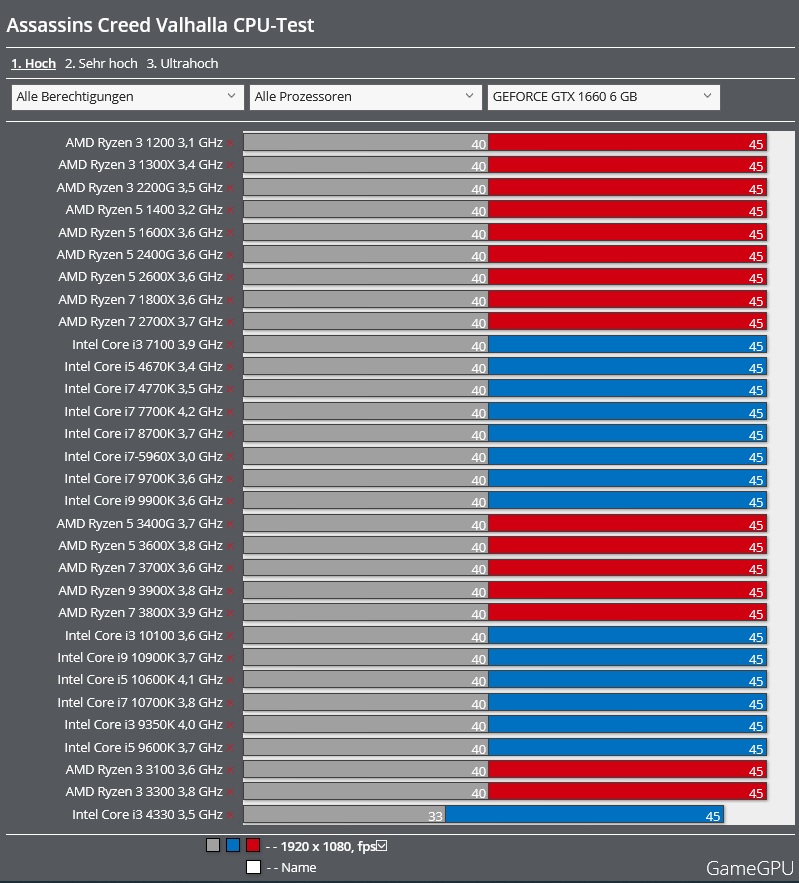Click red x next to AMD Ryzen 5 1400
Image resolution: width=799 pixels, height=883 pixels.
(230, 211)
